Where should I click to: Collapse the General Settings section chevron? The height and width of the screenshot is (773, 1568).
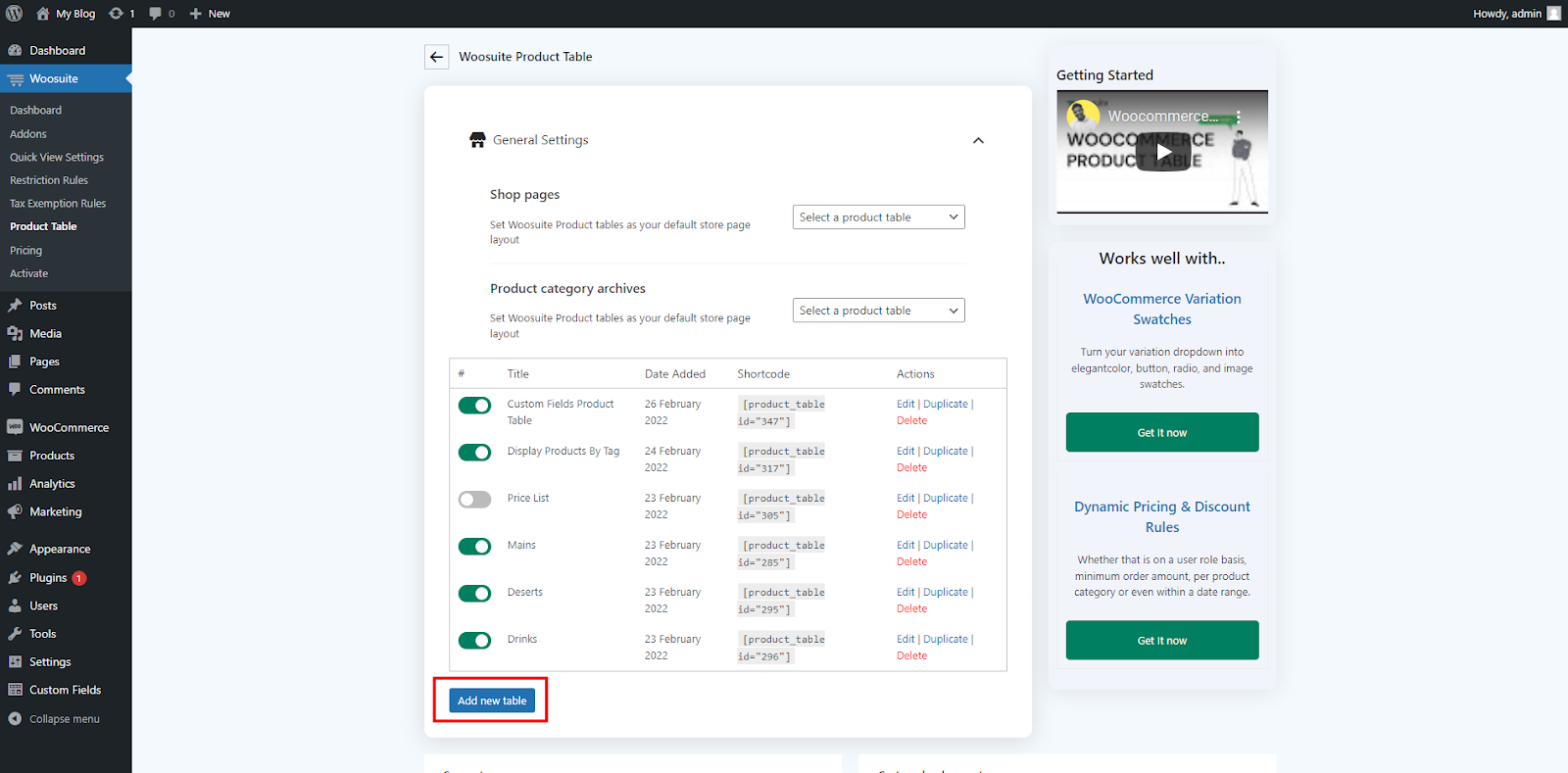click(x=978, y=140)
